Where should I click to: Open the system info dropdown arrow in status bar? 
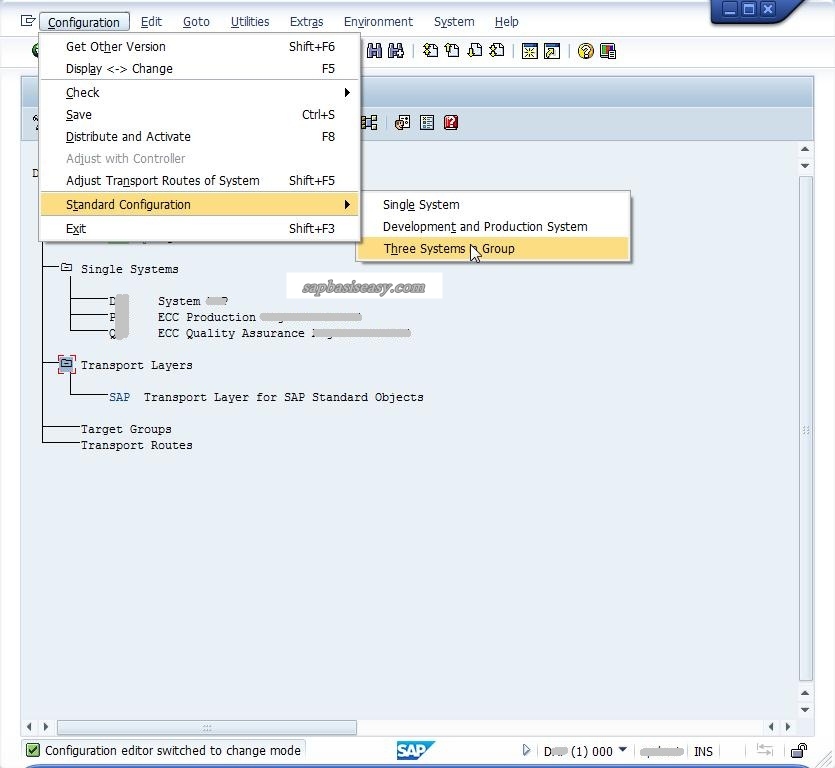click(623, 750)
